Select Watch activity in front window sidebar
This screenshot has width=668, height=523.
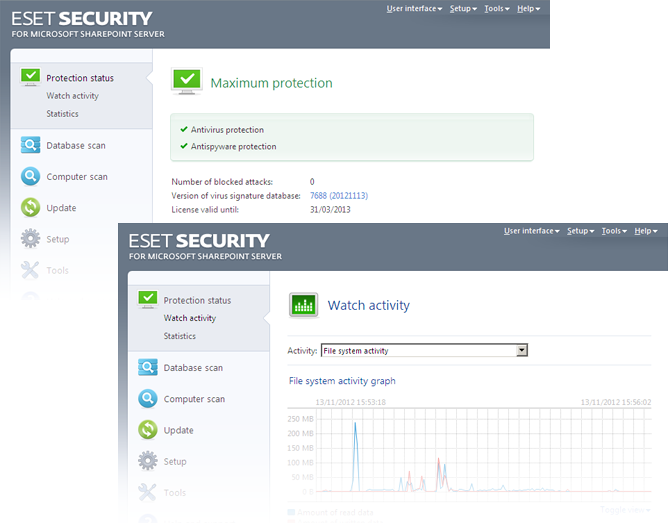(190, 318)
